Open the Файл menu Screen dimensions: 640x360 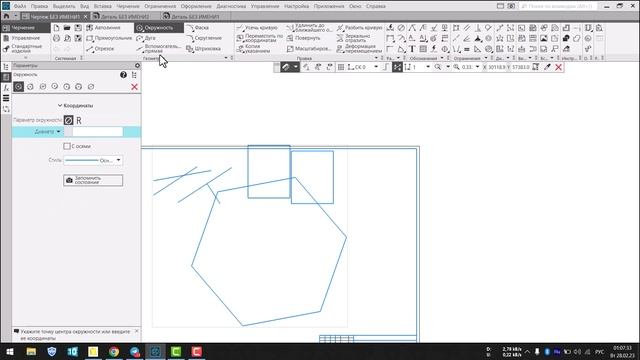pos(20,6)
